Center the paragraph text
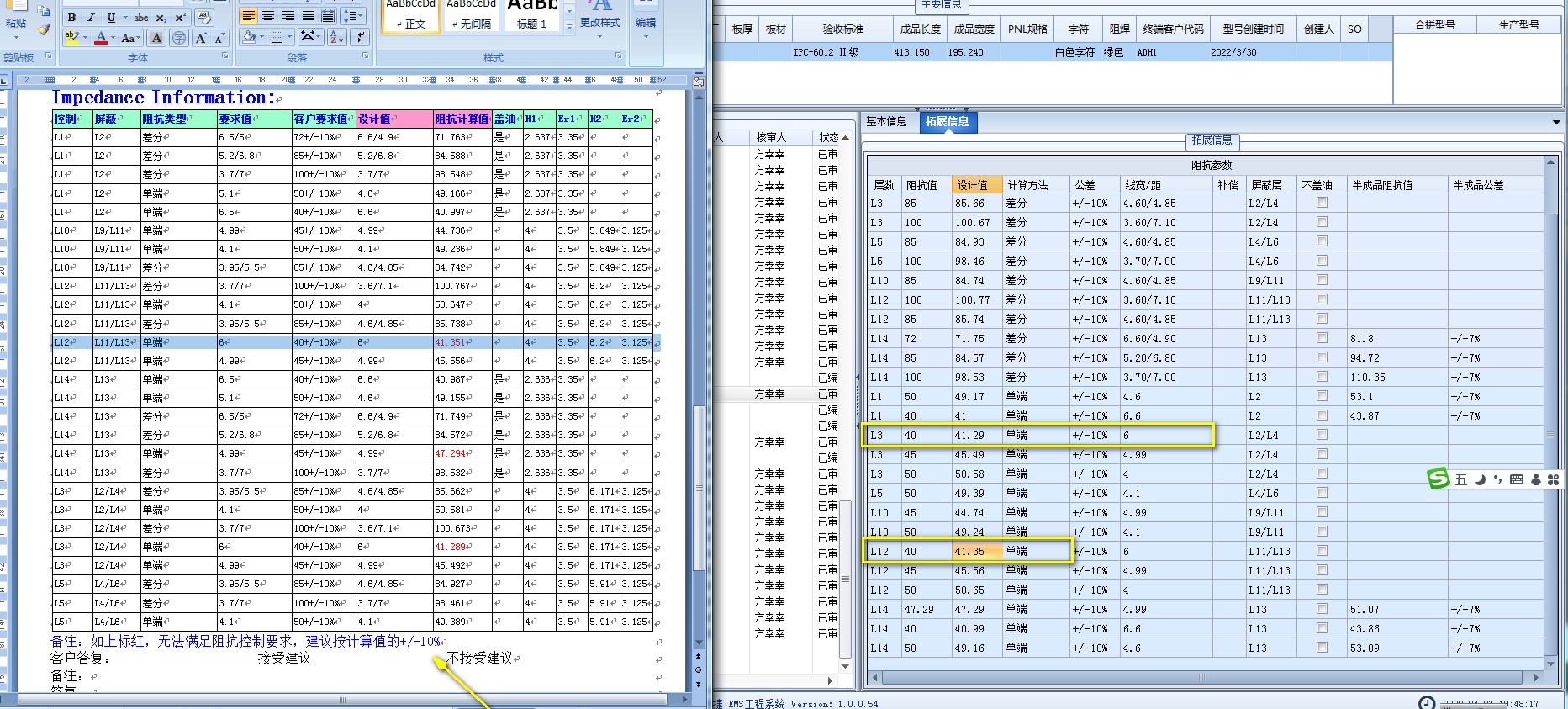1568x709 pixels. [268, 16]
